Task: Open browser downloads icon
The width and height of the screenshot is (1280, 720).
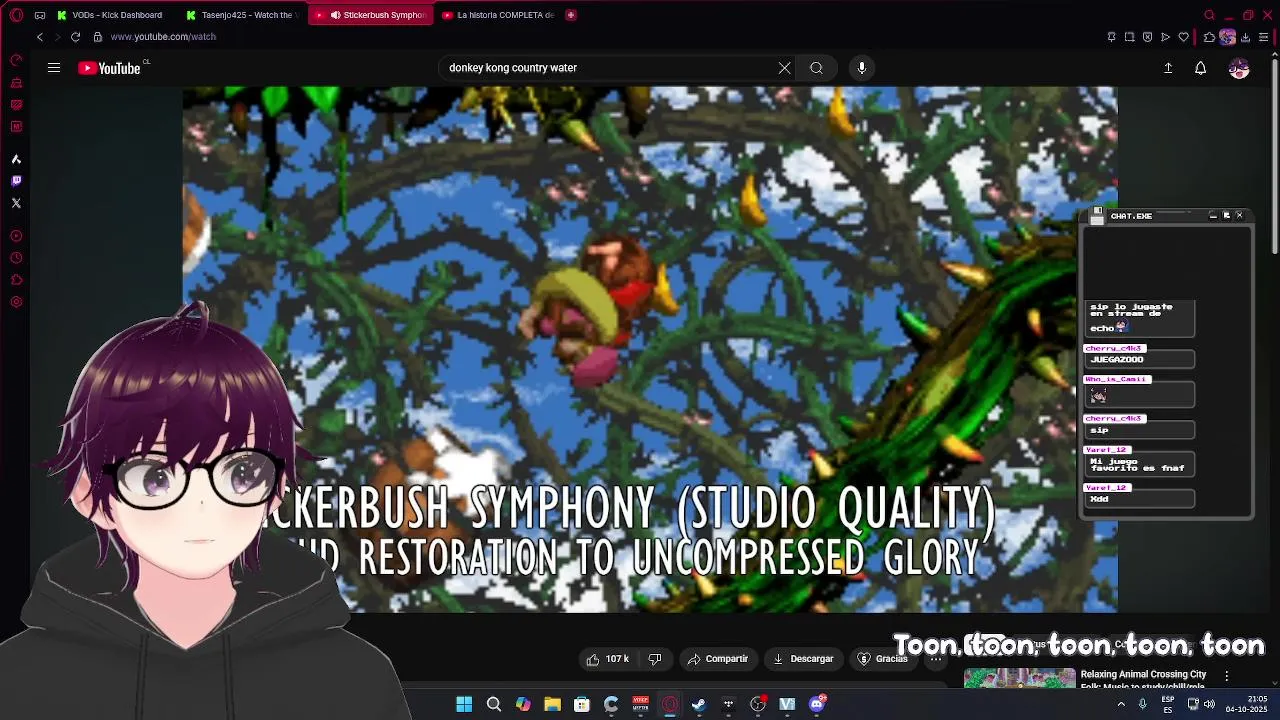Action: 1245,37
